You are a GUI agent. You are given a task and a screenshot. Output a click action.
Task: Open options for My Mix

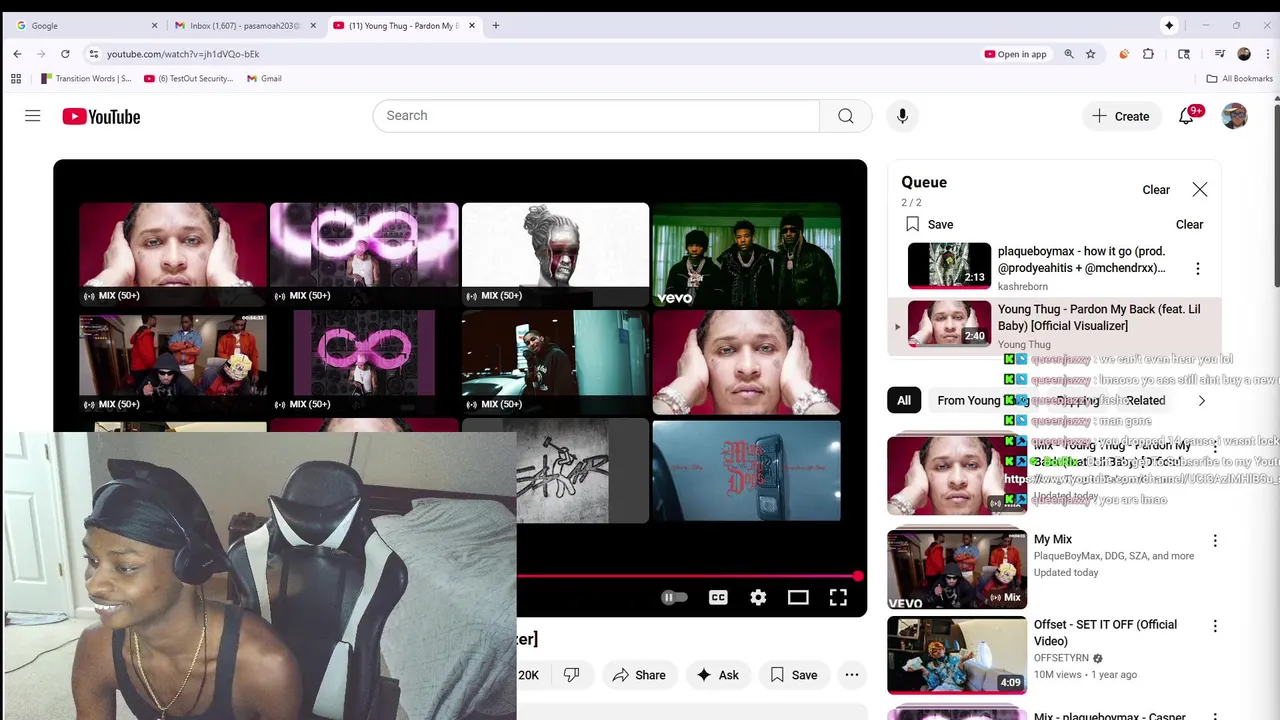click(1215, 541)
